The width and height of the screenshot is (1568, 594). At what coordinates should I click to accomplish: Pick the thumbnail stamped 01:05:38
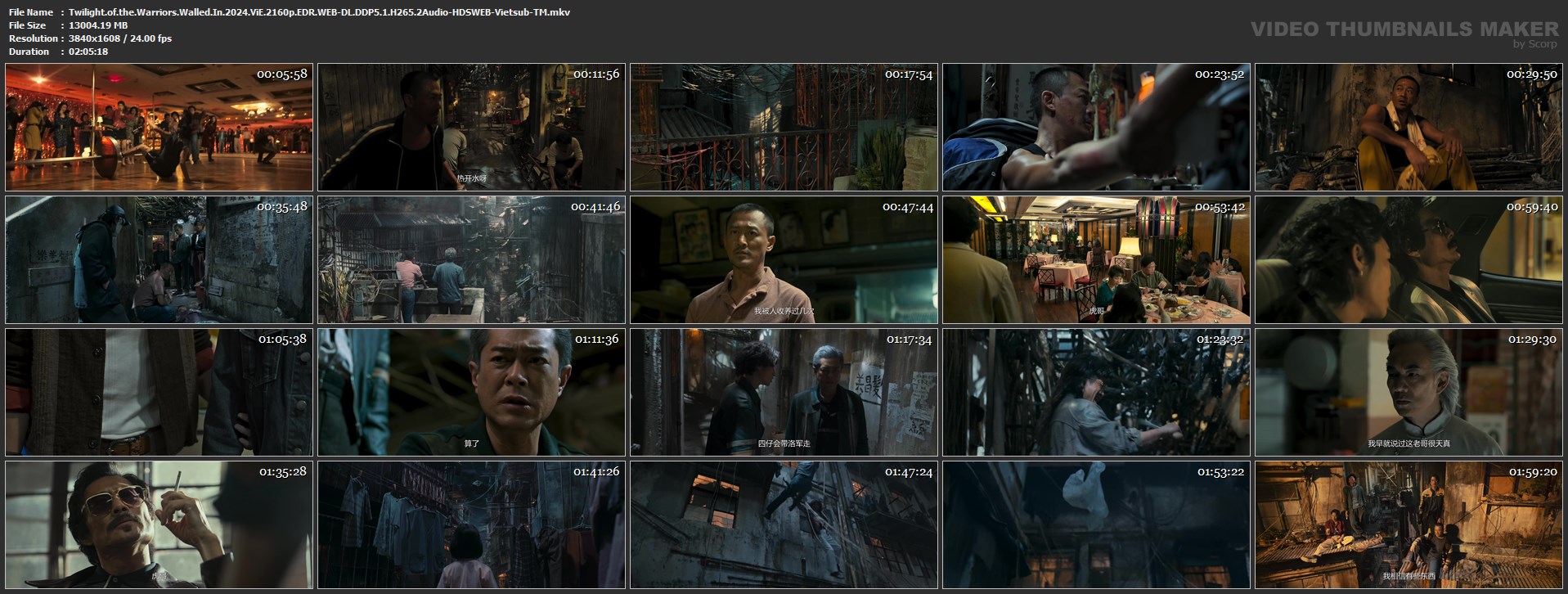[159, 393]
